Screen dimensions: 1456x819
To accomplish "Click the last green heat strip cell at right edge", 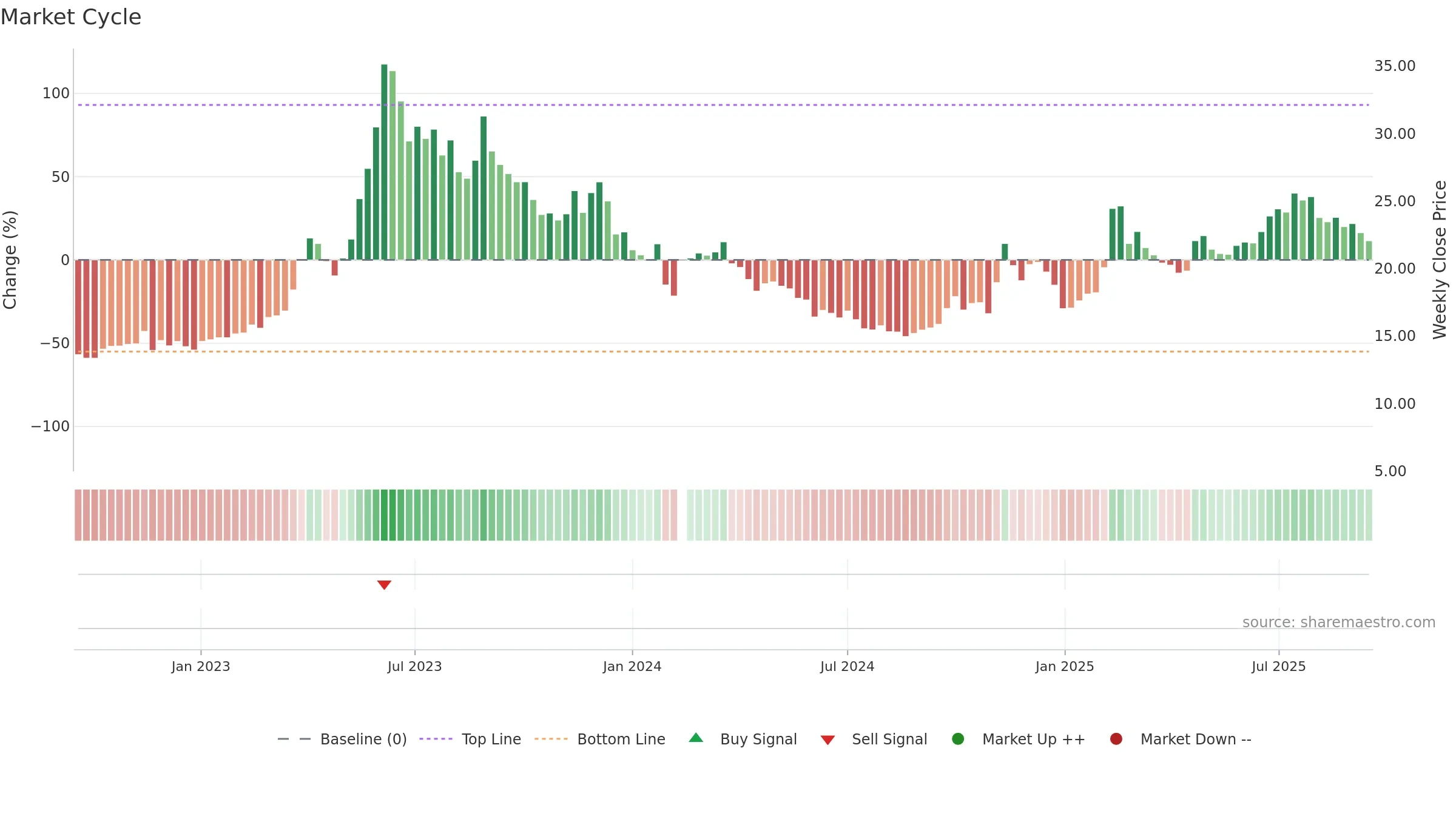I will click(x=1369, y=515).
